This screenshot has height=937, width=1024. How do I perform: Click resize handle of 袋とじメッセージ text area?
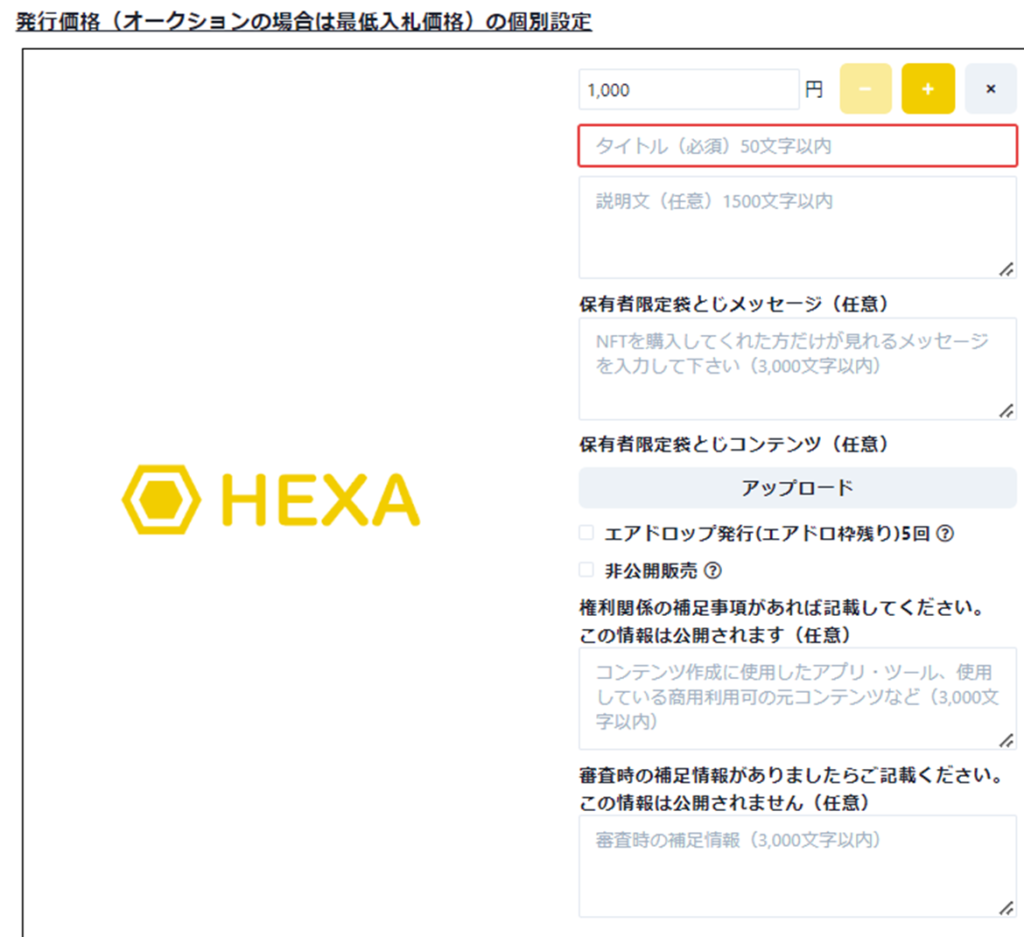click(x=1006, y=411)
